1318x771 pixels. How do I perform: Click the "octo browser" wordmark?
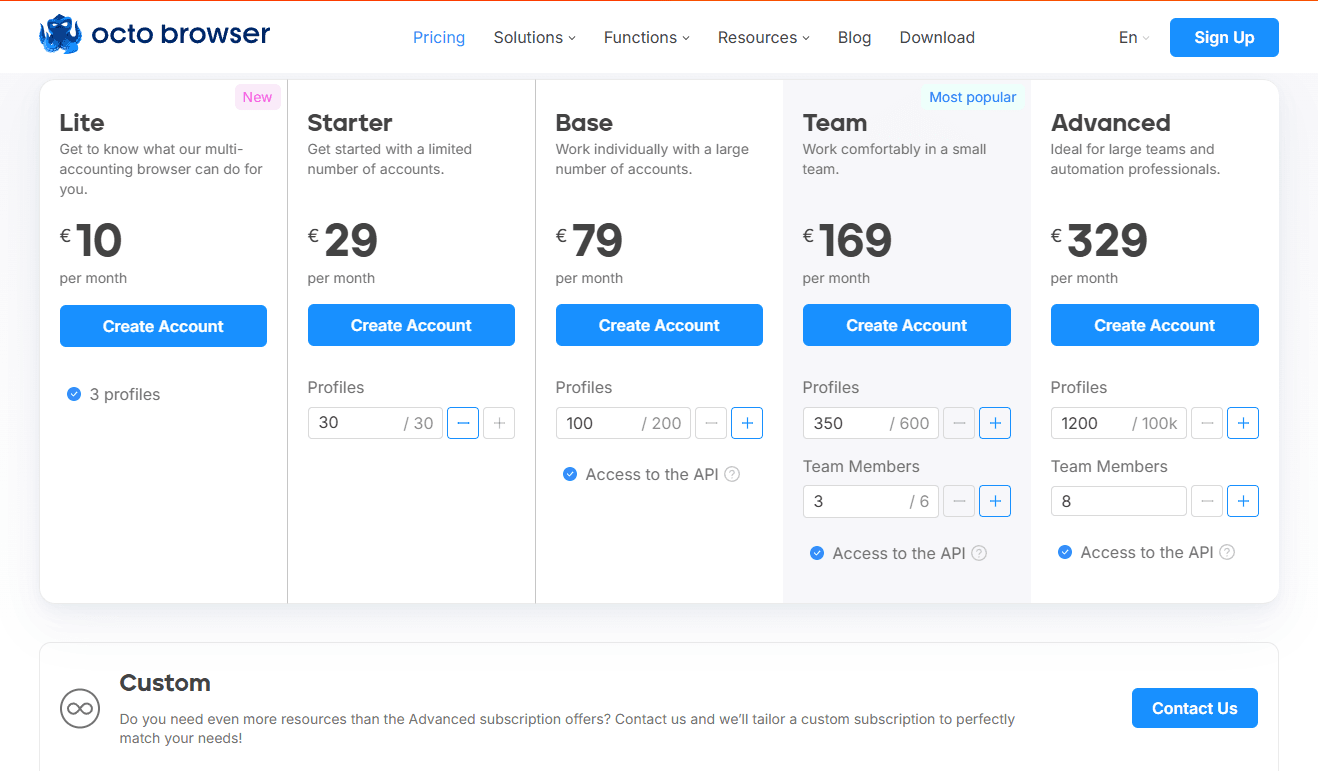[x=181, y=35]
